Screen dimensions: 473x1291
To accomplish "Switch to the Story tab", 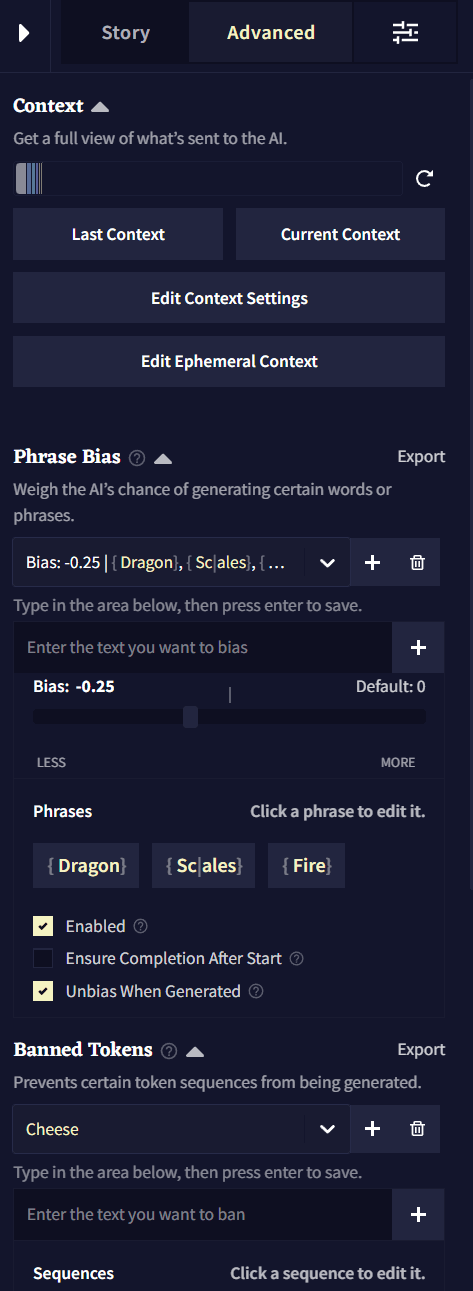I will 125,33.
